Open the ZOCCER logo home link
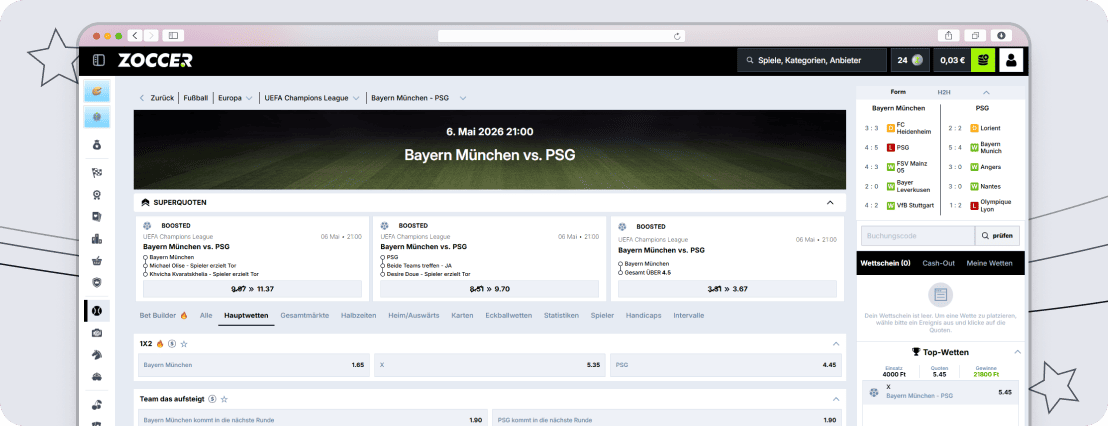1108x426 pixels. (x=155, y=61)
